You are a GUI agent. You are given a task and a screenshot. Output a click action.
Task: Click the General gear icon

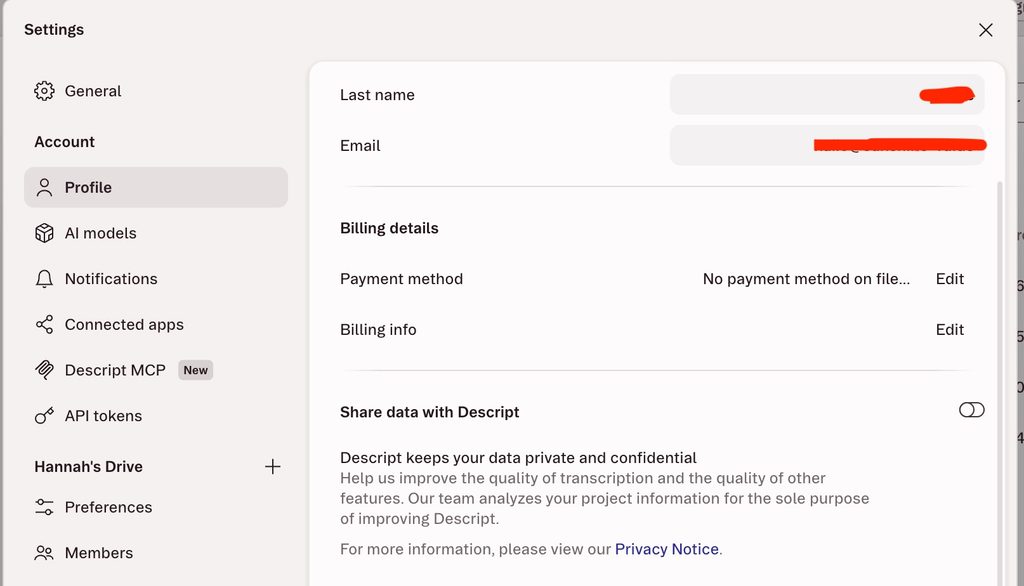coord(44,91)
